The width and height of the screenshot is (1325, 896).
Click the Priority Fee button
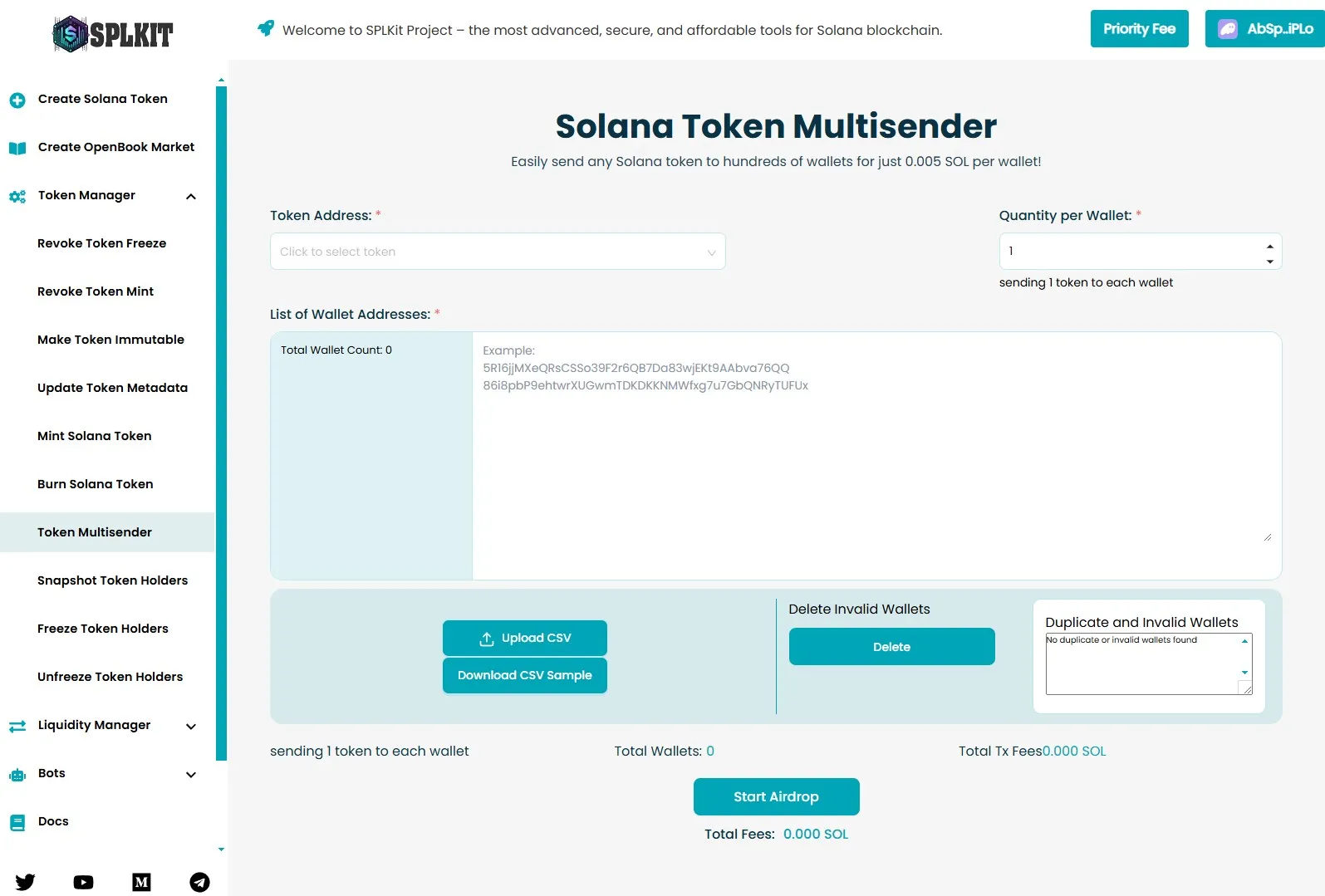pos(1139,29)
